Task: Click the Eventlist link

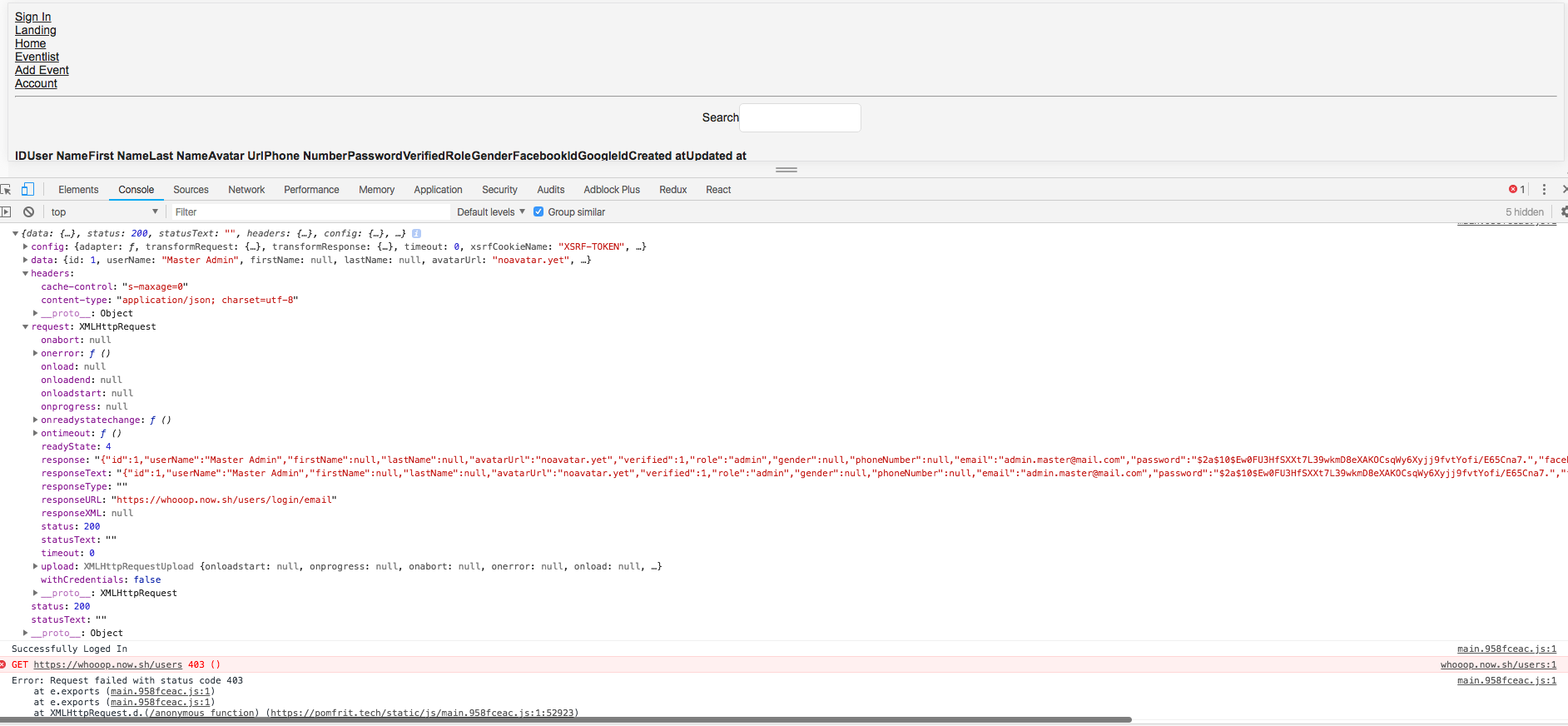Action: pyautogui.click(x=37, y=57)
